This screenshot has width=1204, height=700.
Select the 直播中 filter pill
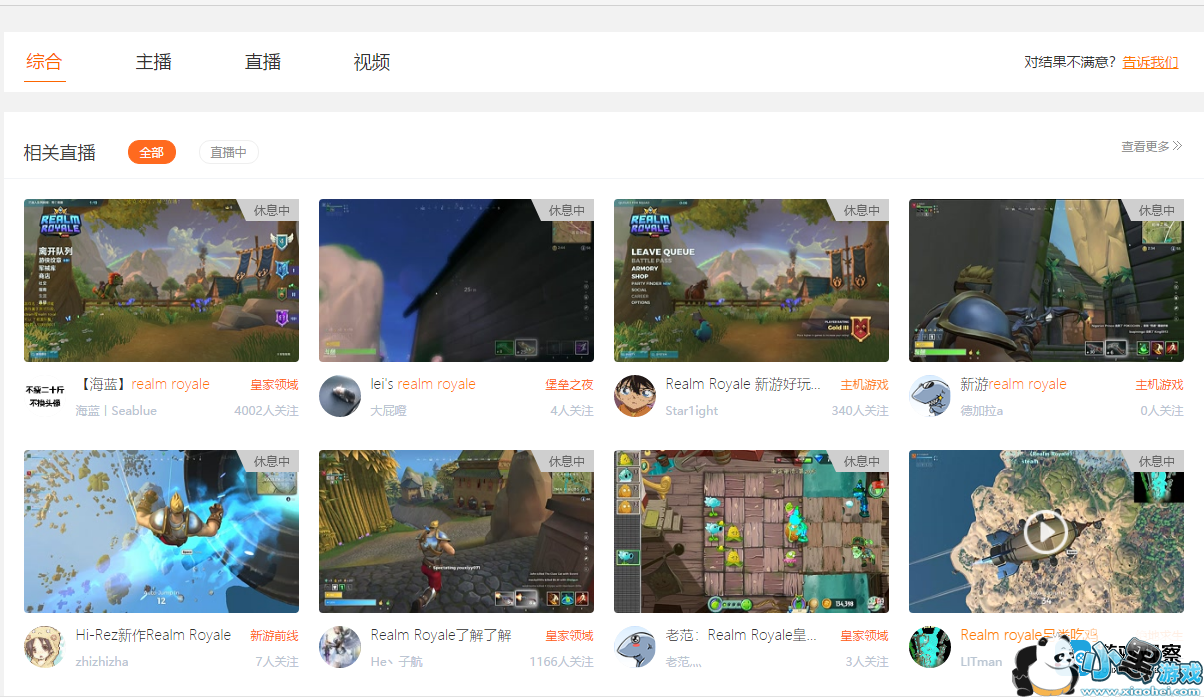point(229,152)
